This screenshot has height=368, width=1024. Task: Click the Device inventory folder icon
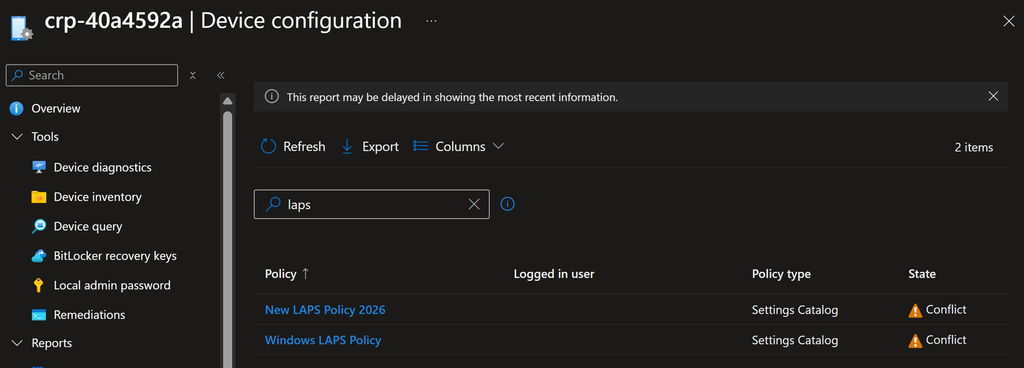[39, 197]
